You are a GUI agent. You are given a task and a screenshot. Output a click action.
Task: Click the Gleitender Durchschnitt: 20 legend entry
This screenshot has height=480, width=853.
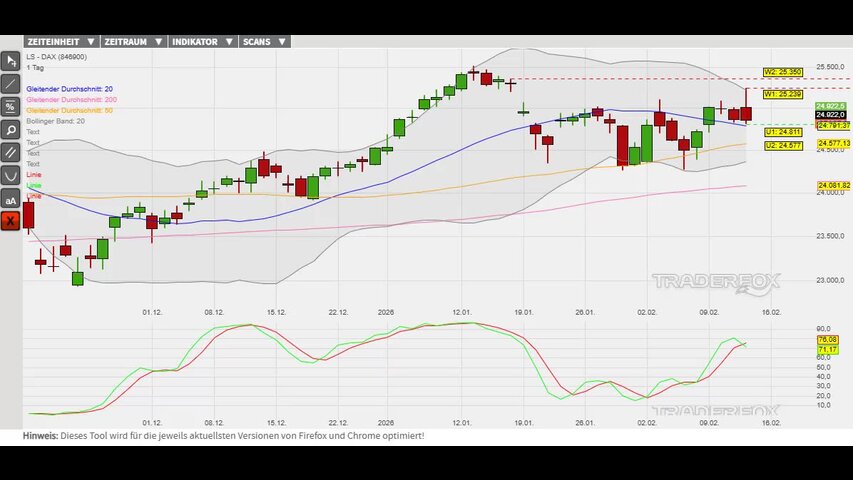pos(69,89)
